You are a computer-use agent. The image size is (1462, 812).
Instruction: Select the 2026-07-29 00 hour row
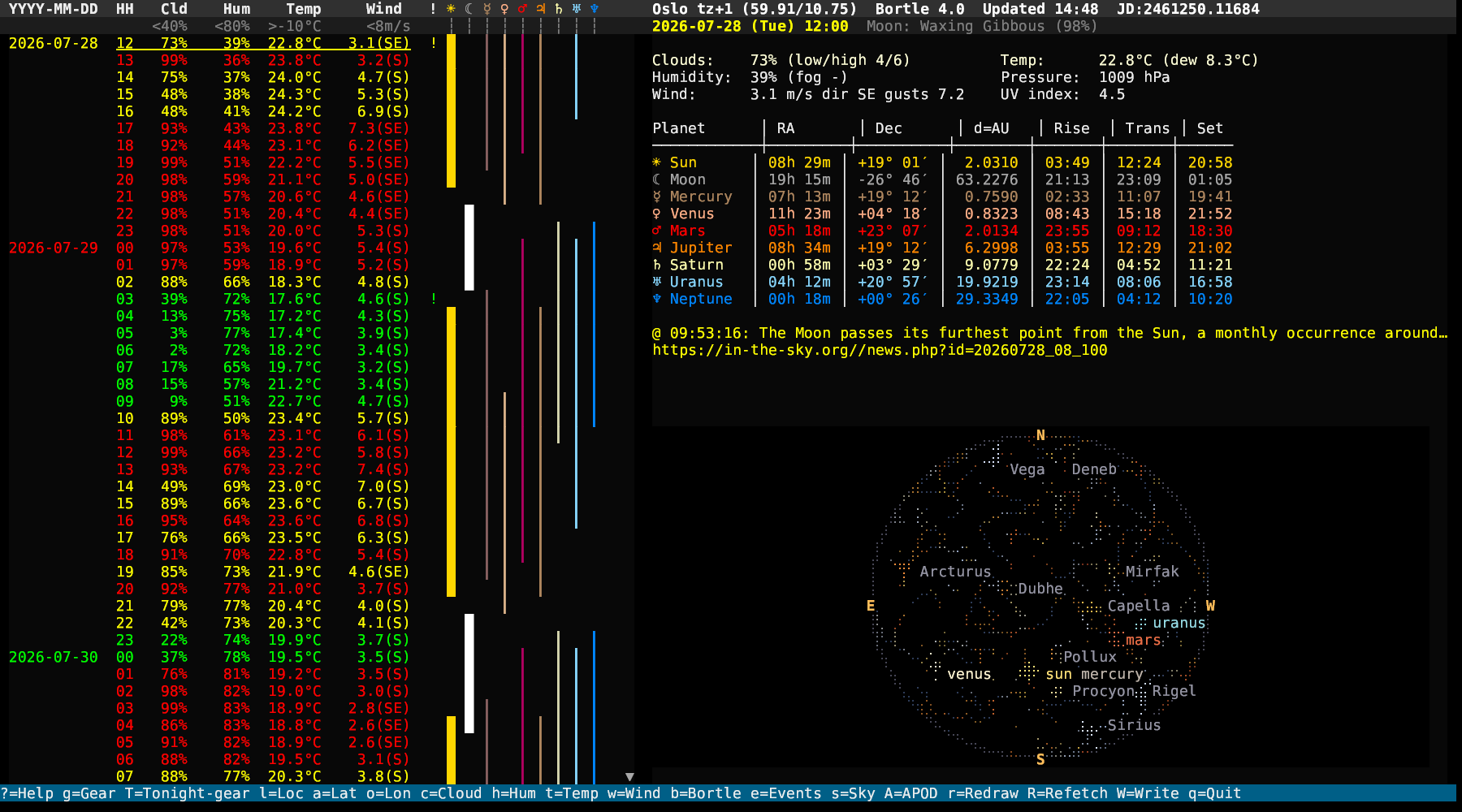click(x=210, y=248)
